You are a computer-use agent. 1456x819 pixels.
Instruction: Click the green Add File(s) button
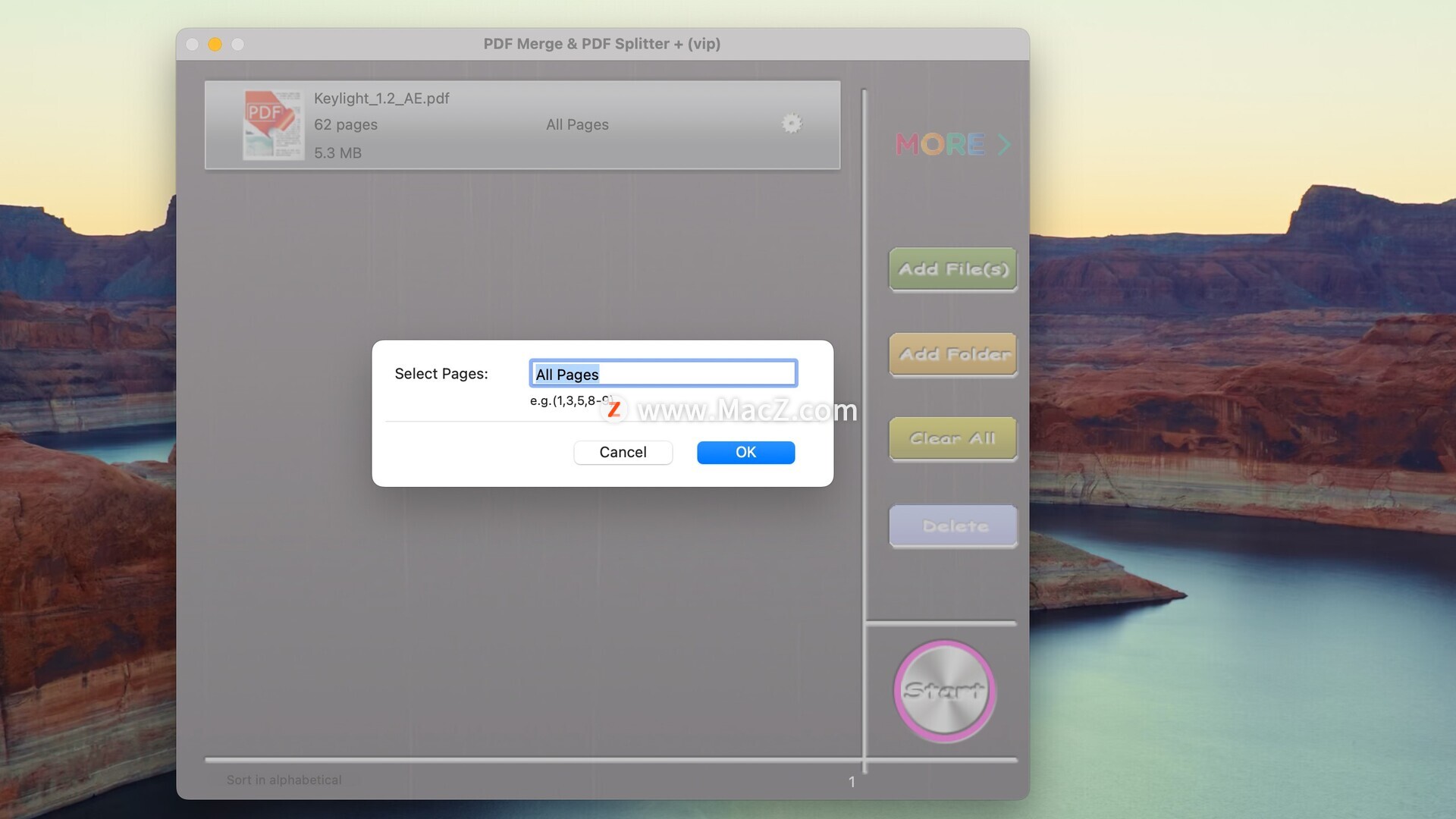pos(952,269)
